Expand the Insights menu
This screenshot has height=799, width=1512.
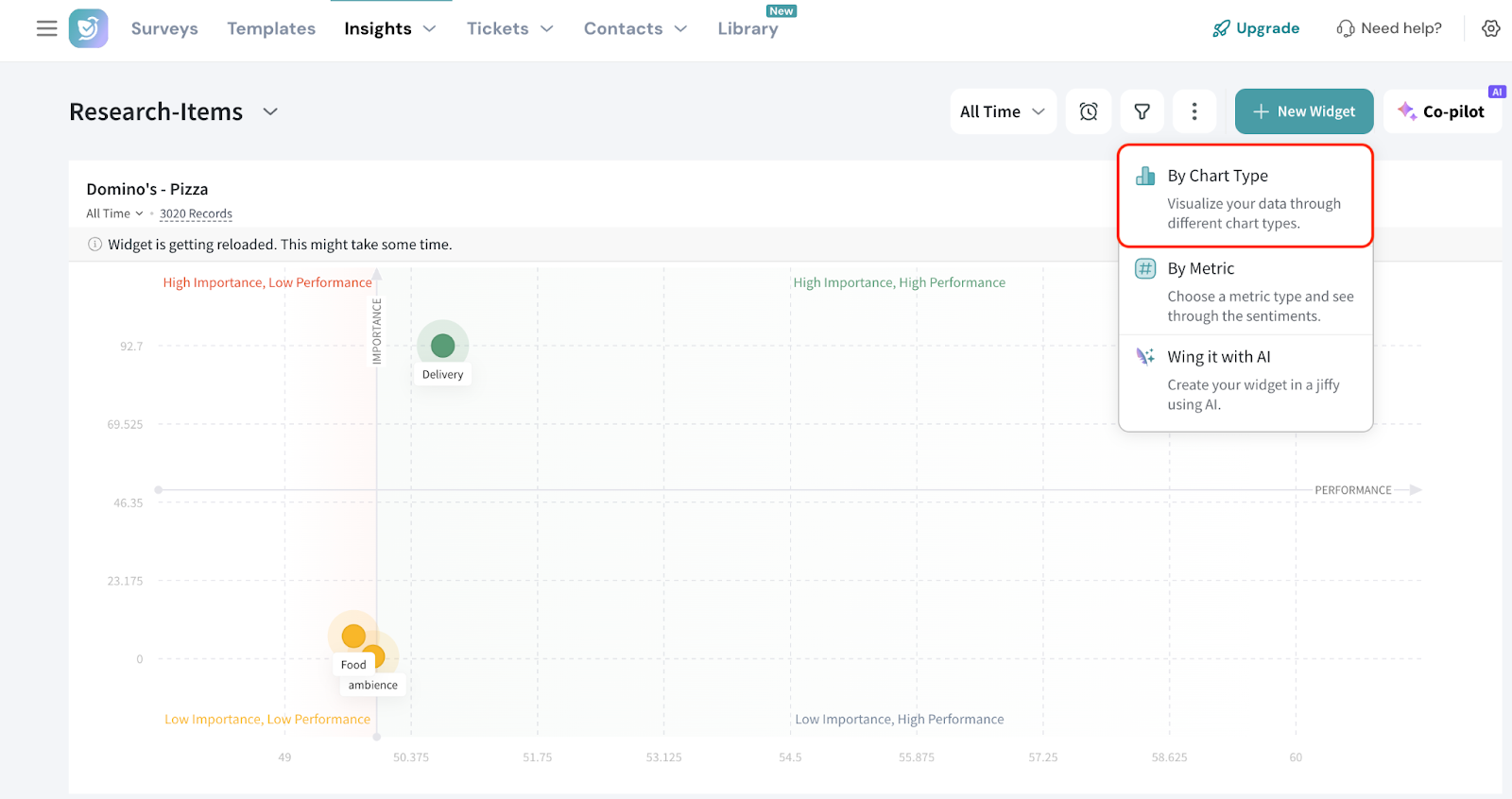389,28
